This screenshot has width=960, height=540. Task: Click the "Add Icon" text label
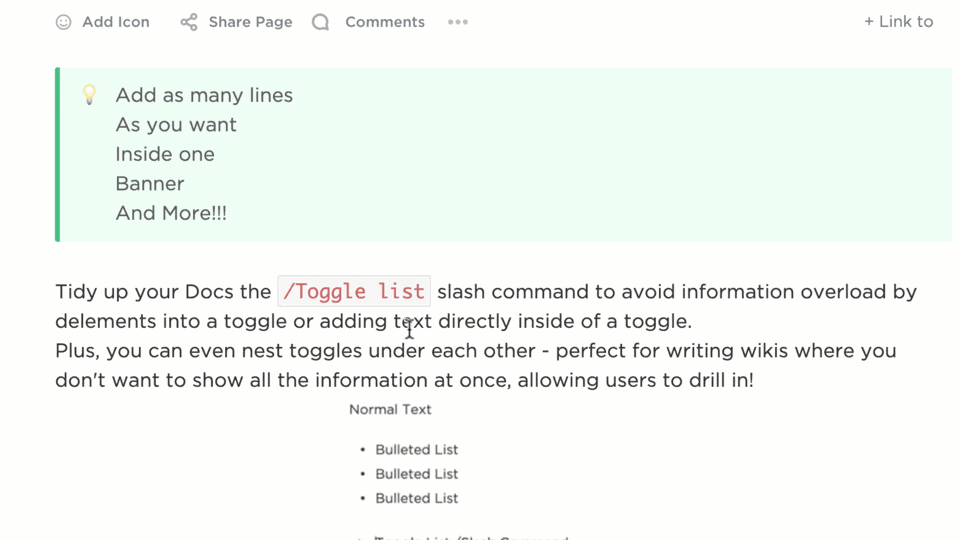click(116, 22)
